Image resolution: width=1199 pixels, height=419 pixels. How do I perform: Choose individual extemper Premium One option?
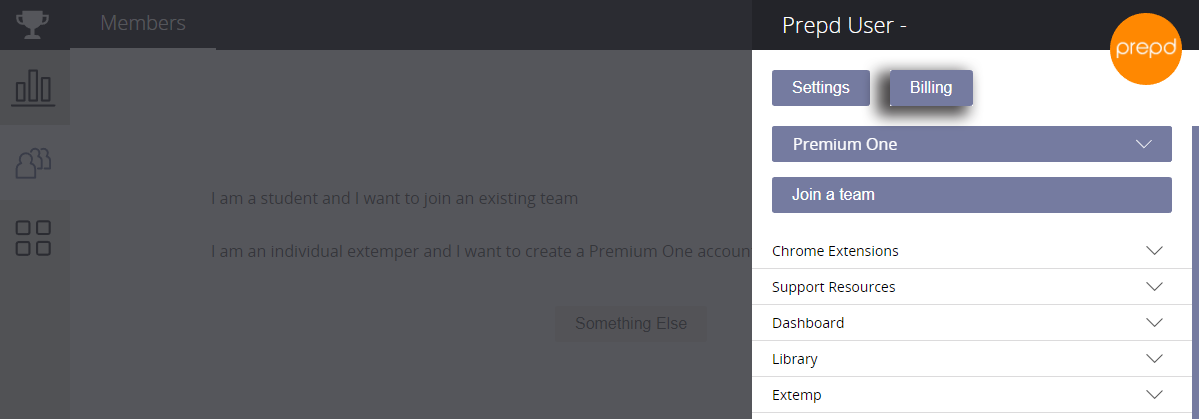[481, 251]
